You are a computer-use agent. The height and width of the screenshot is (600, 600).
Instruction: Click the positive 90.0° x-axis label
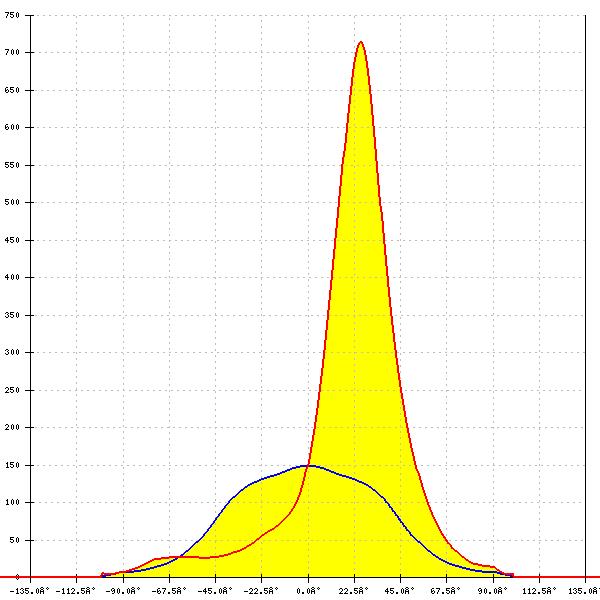tap(492, 591)
